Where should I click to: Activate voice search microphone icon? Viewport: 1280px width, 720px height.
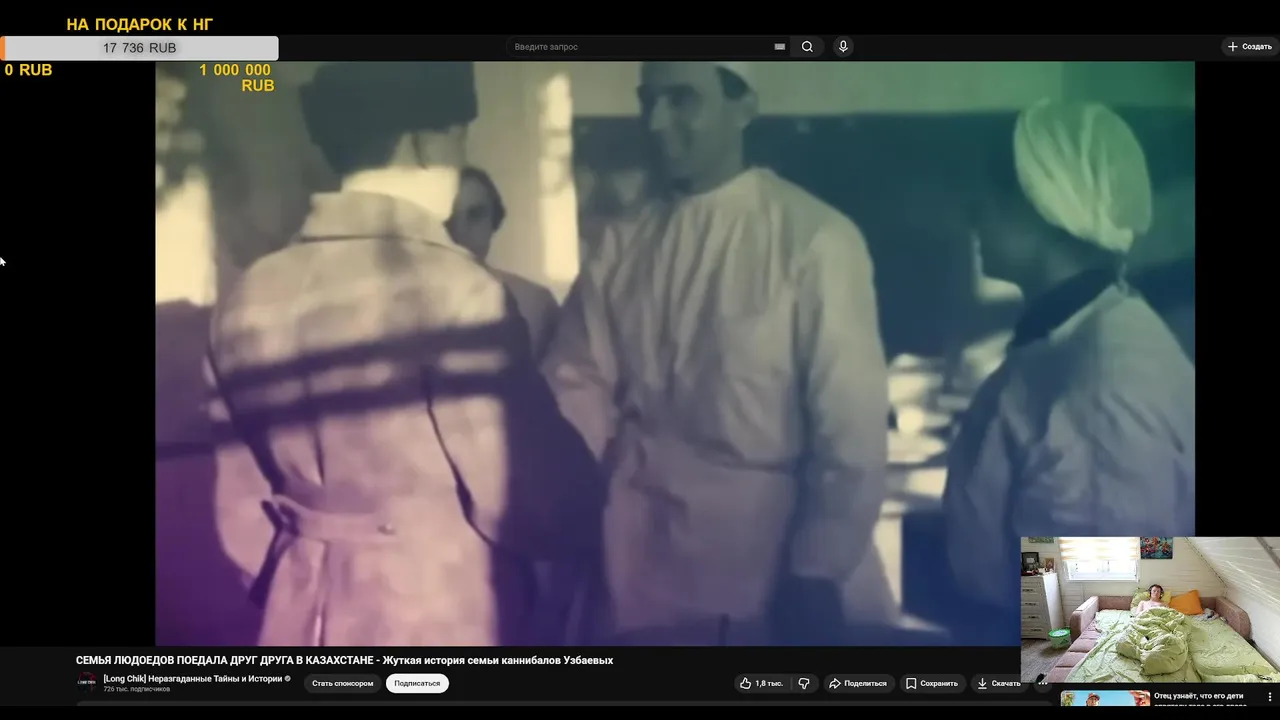coord(843,47)
